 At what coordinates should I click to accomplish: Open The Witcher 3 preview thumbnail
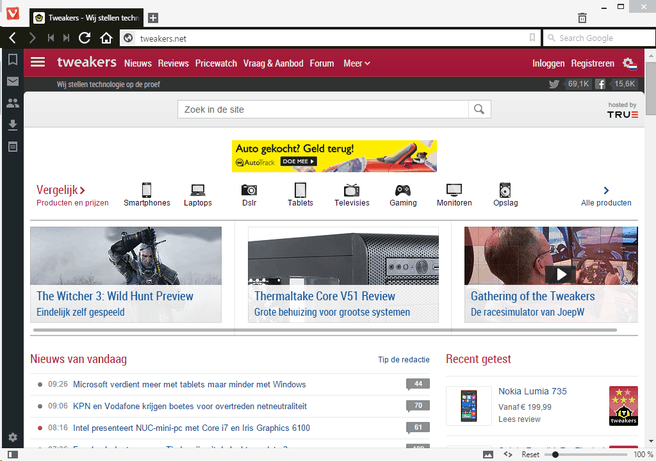point(126,256)
